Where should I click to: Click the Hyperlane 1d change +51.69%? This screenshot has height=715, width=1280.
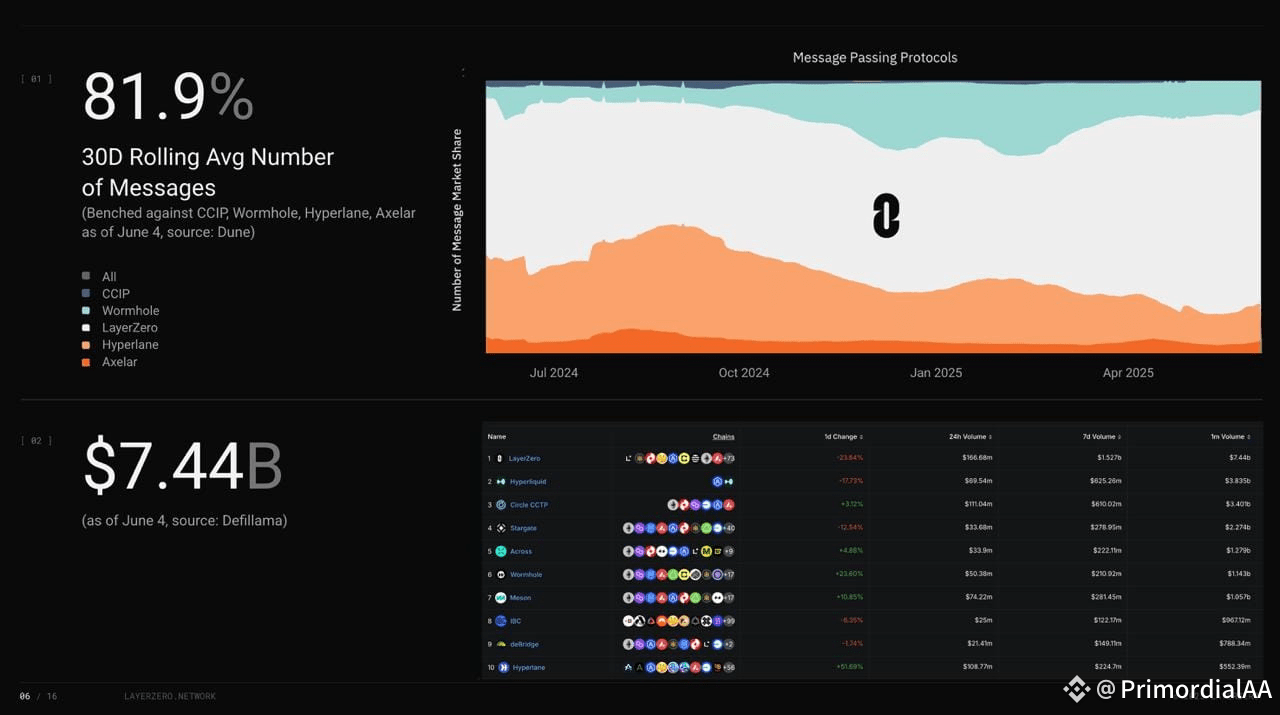[849, 667]
